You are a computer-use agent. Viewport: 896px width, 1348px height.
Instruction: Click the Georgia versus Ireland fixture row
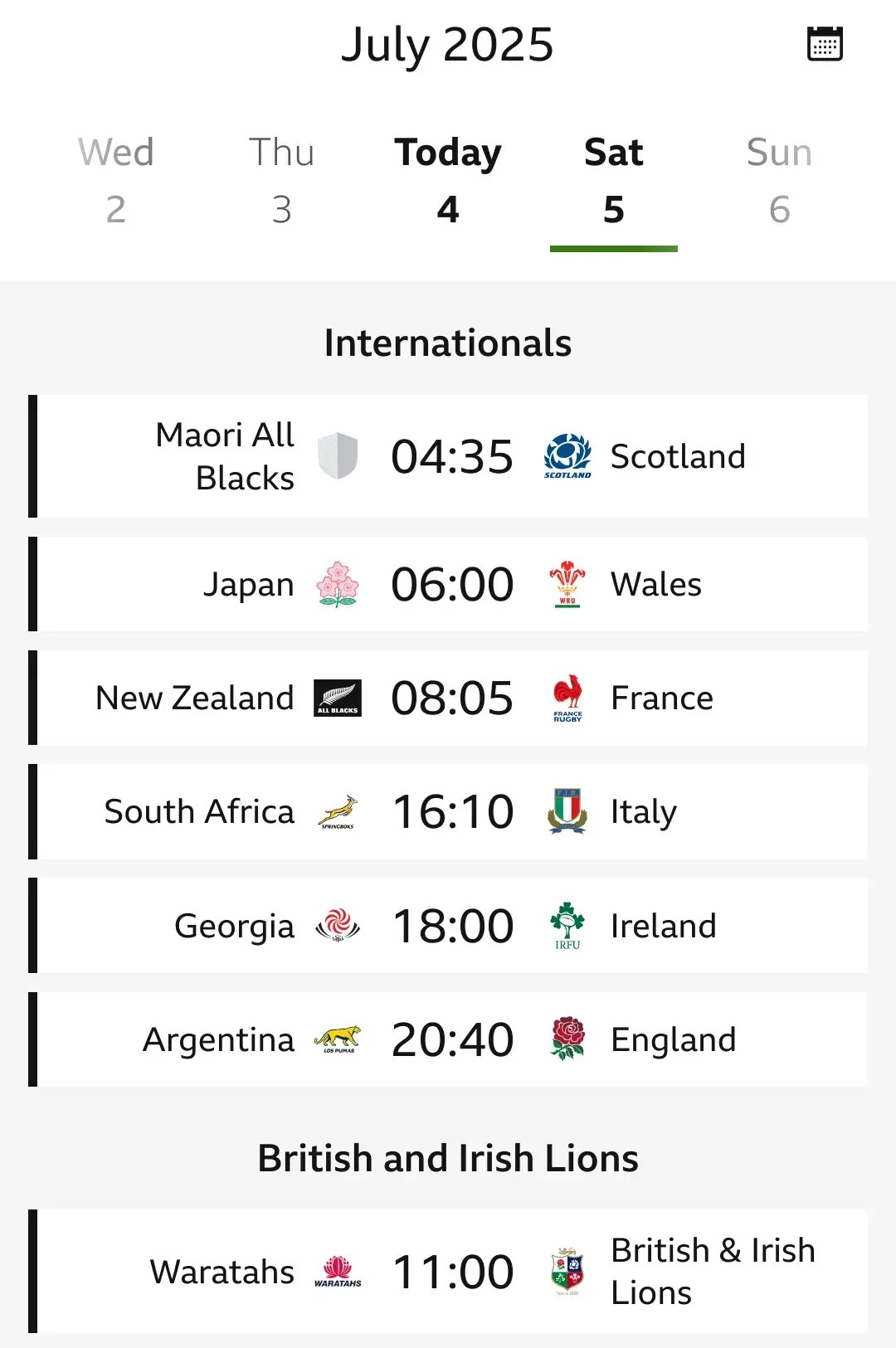pyautogui.click(x=448, y=925)
